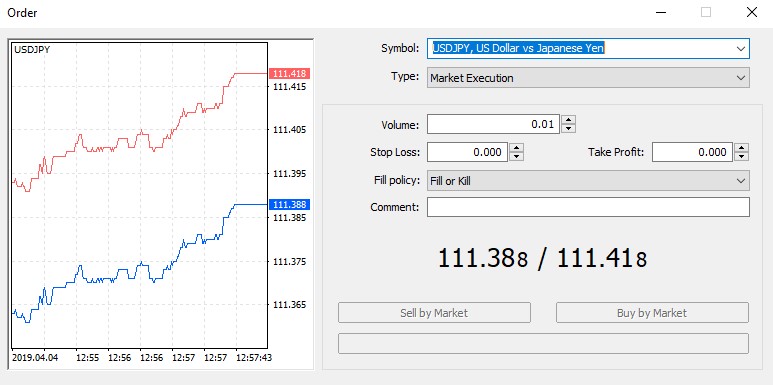Select the Take Profit value field
This screenshot has width=773, height=385.
[x=692, y=152]
